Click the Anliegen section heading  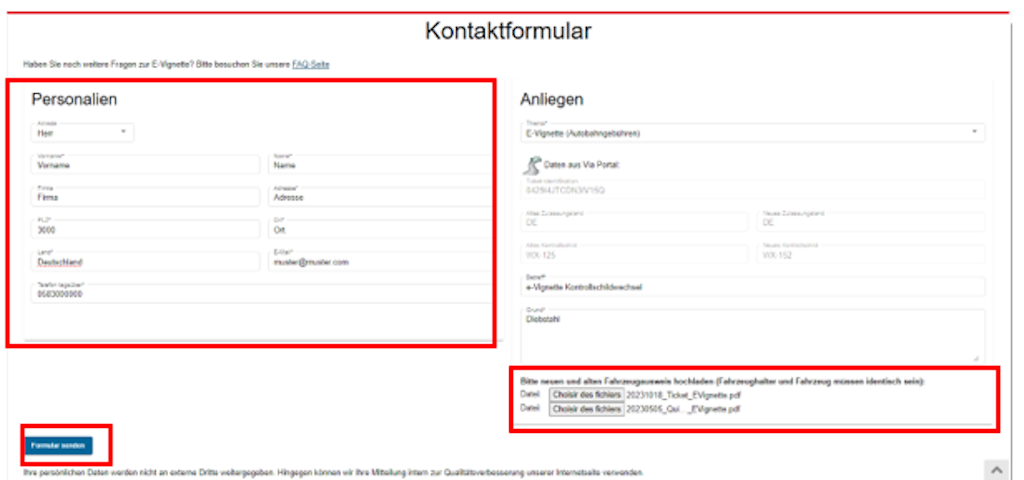[552, 100]
